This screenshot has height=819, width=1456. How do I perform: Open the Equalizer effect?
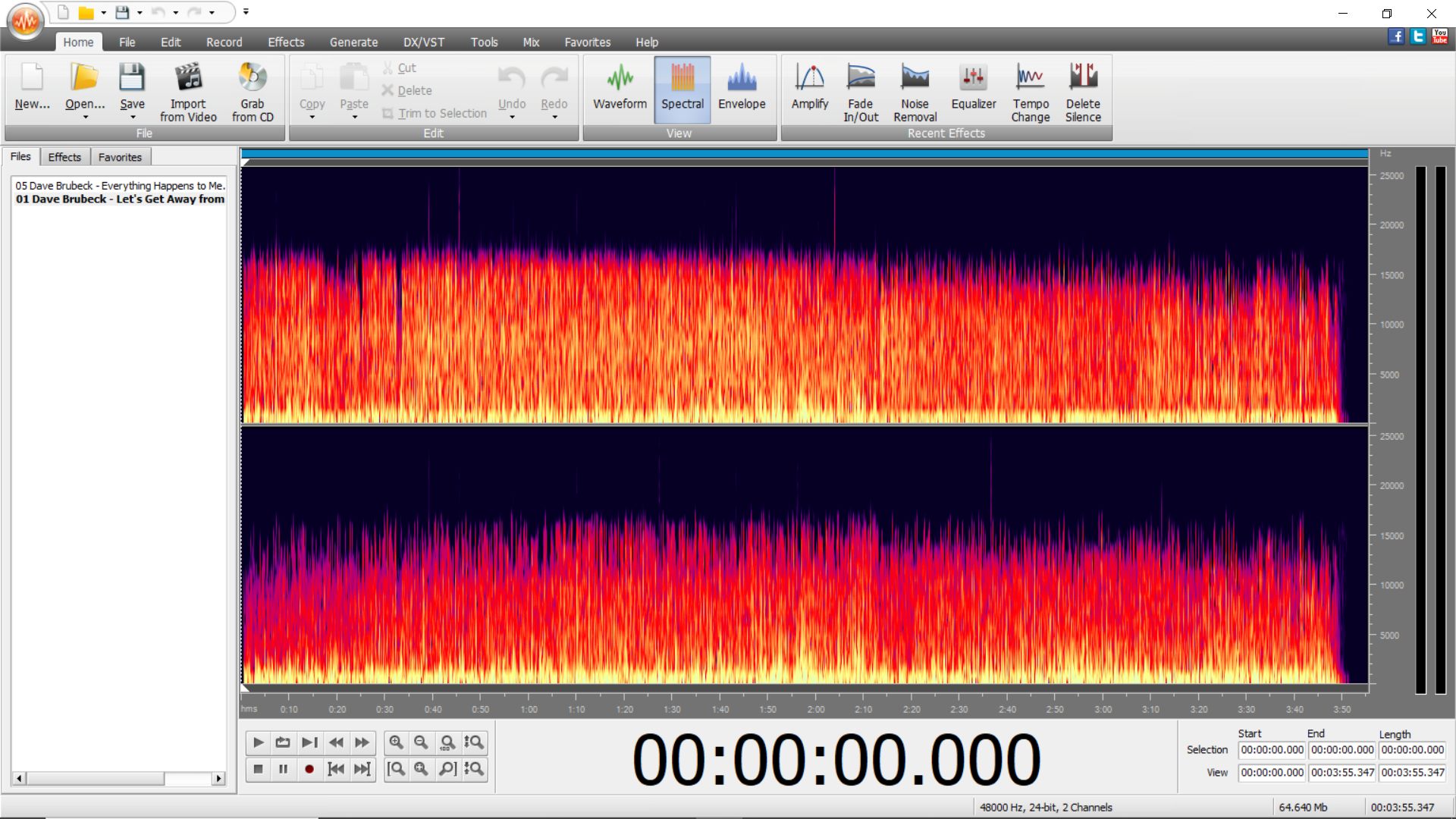(x=973, y=92)
